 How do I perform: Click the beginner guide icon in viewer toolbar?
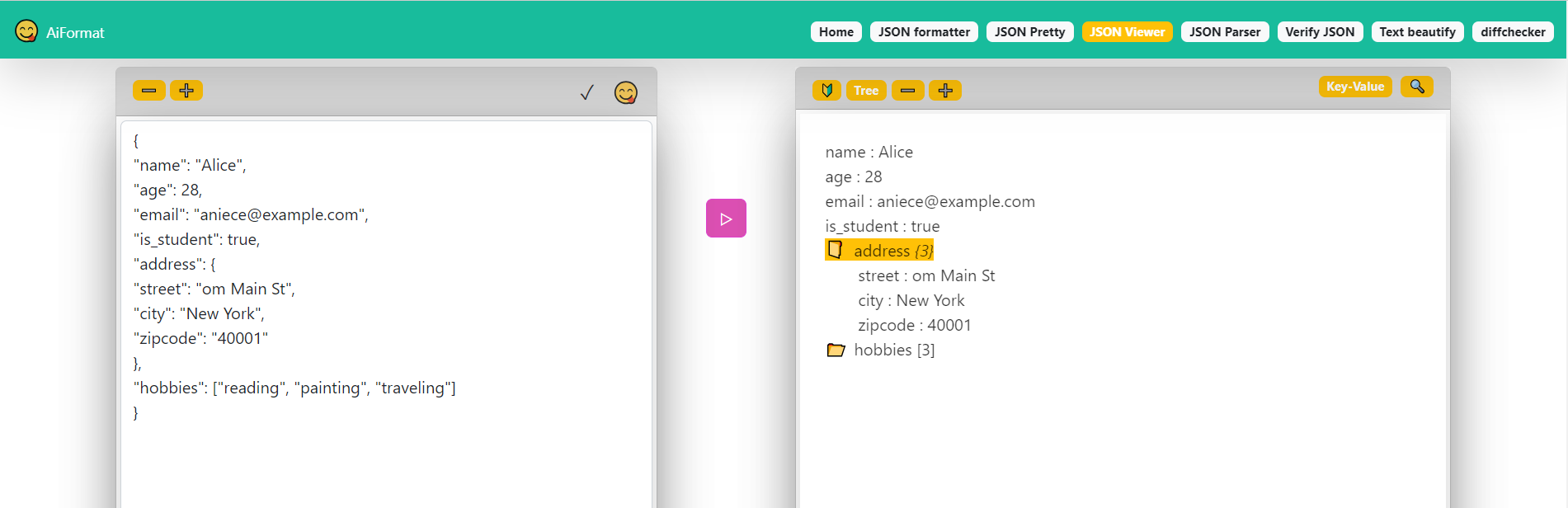click(x=826, y=91)
